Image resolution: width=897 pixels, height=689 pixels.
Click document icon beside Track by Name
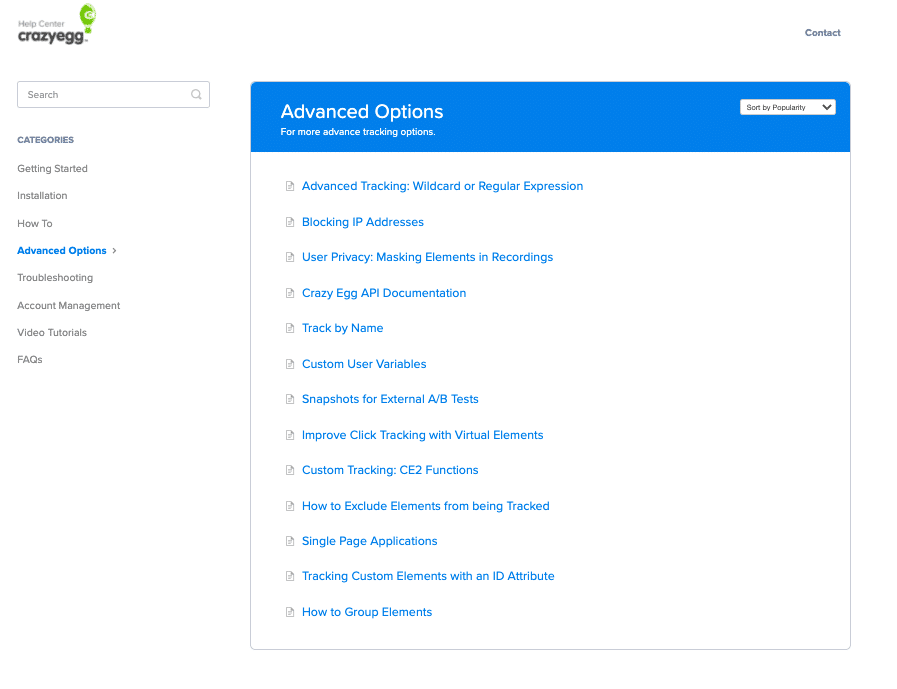[x=290, y=329]
